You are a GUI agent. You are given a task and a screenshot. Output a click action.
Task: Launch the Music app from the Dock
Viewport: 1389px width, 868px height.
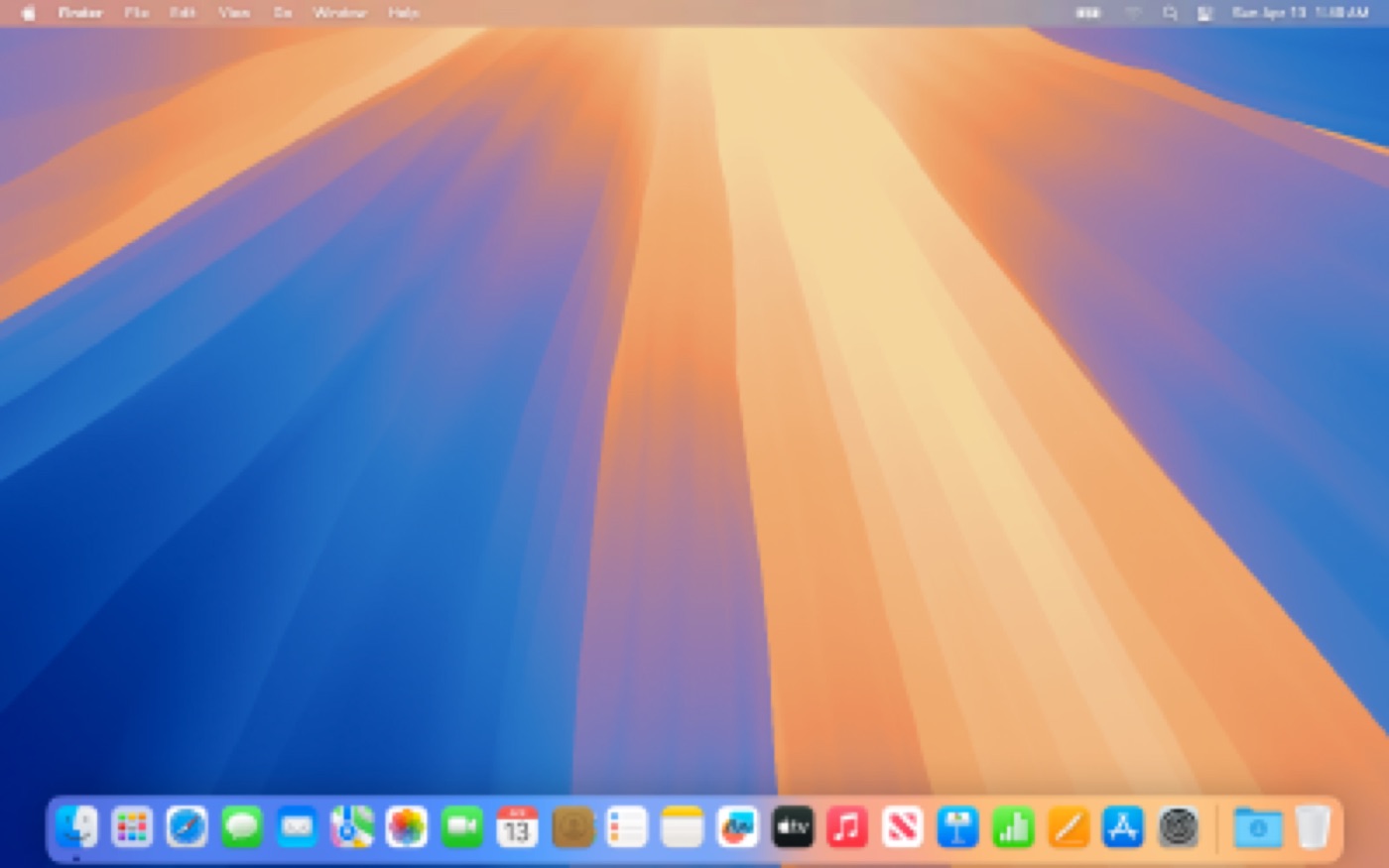coord(847,826)
